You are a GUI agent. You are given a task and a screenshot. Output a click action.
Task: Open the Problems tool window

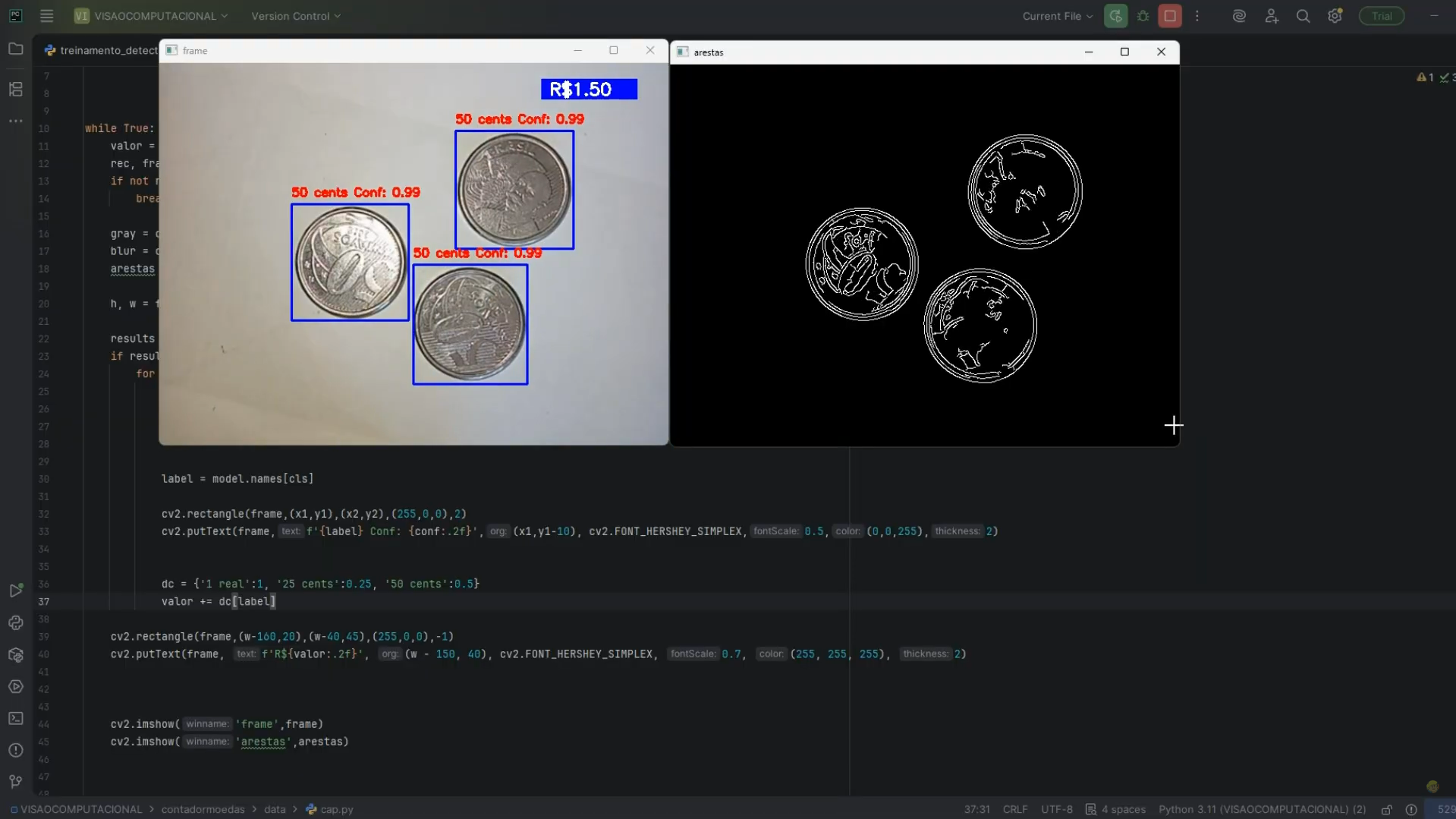coord(16,750)
